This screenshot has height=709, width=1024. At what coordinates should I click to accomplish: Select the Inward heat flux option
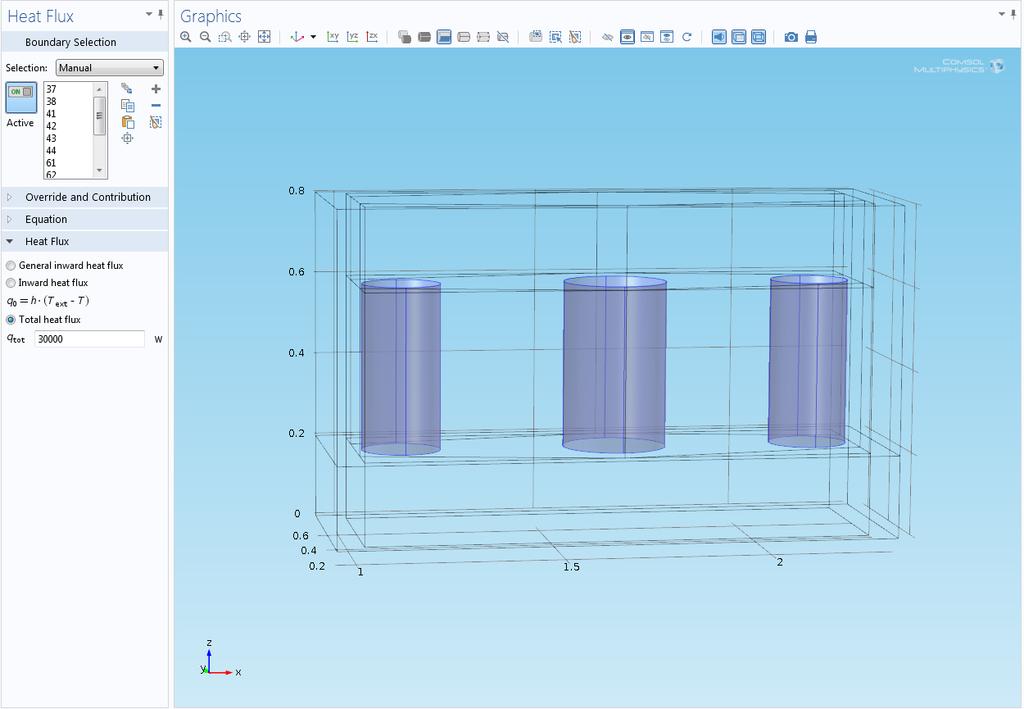click(x=11, y=283)
